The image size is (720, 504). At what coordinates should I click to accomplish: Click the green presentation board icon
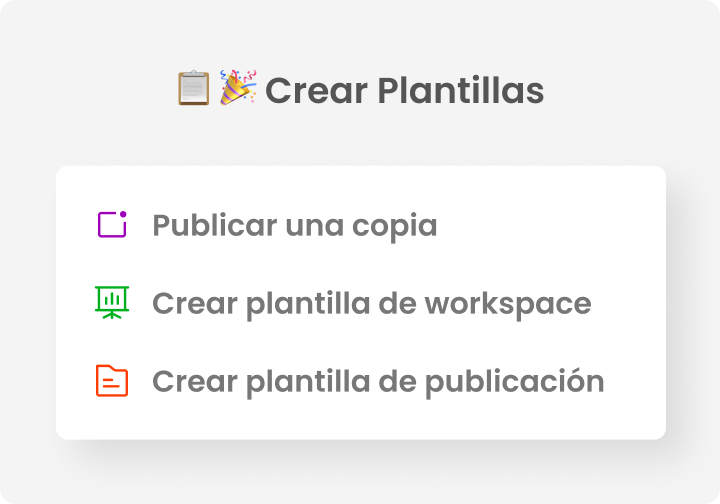click(x=112, y=302)
